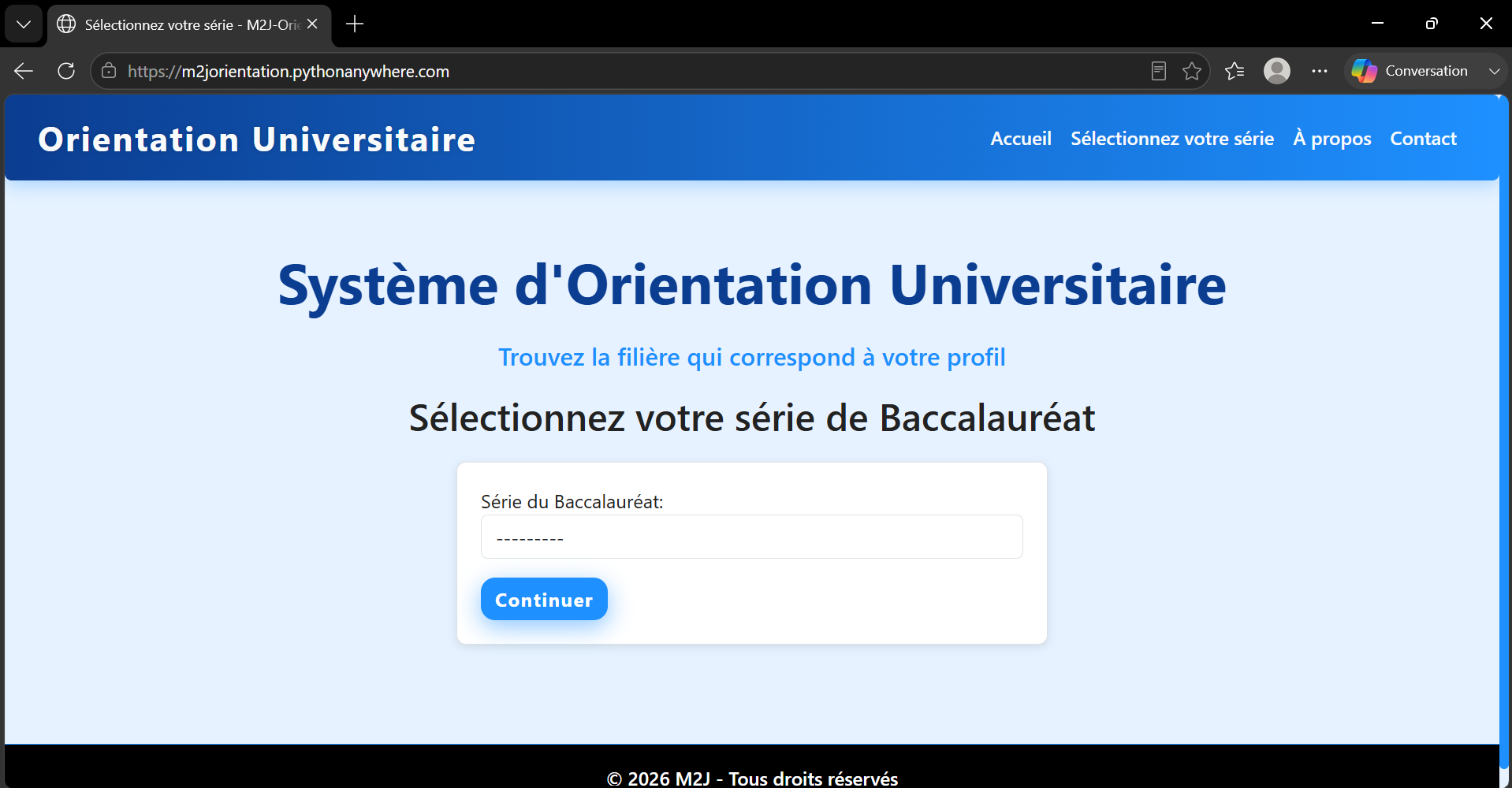The width and height of the screenshot is (1512, 788).
Task: Open the Contact page link
Action: pos(1423,139)
